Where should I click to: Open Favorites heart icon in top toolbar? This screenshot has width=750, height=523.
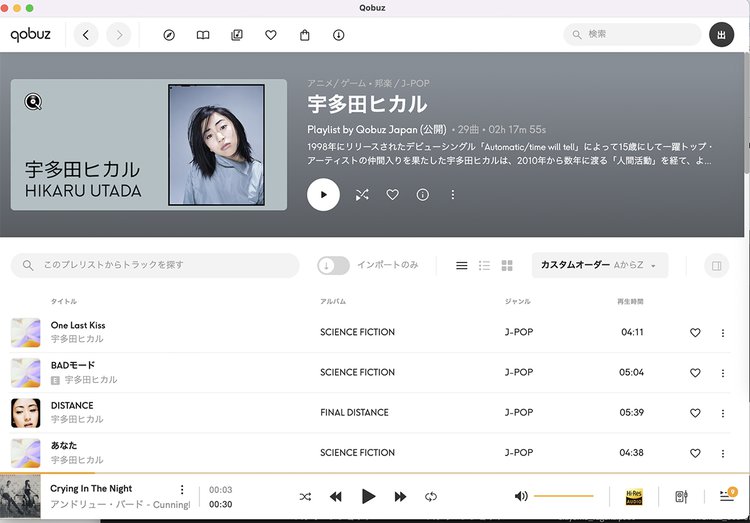[x=271, y=35]
